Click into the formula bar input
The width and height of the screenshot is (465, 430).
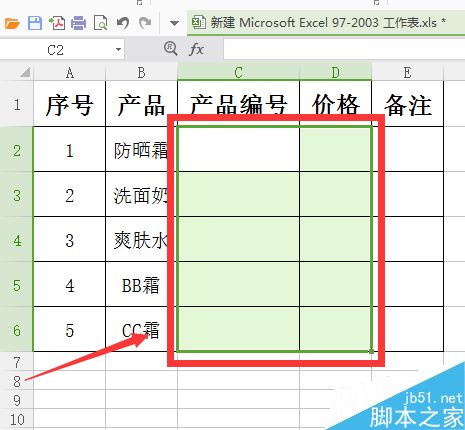[x=344, y=49]
